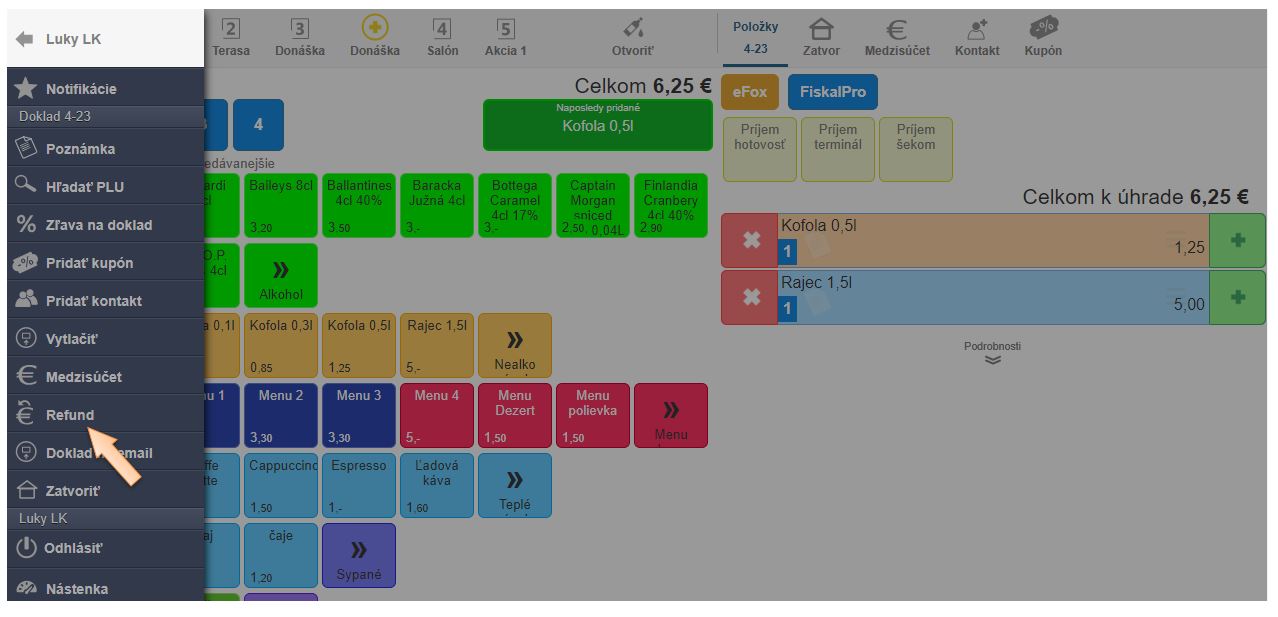Choose Hľadať PLU from side menu
Screen dimensions: 1278x617
pos(84,187)
